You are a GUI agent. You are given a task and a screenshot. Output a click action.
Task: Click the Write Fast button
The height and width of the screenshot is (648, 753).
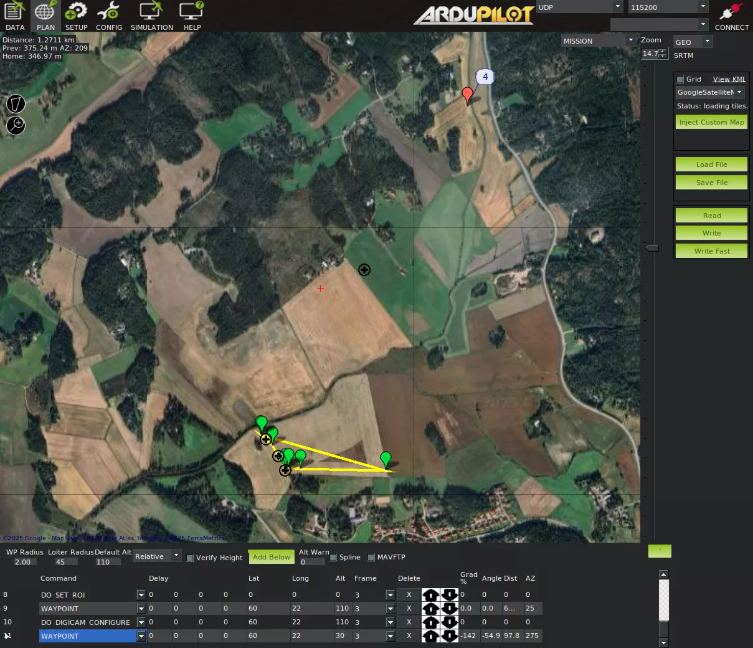[x=711, y=251]
